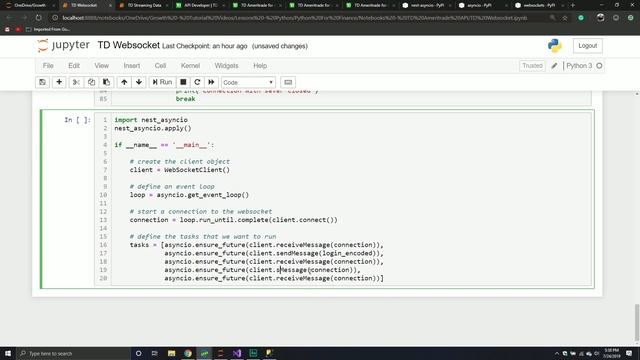
Task: Rename the TD Websocket notebook title
Action: click(x=129, y=45)
